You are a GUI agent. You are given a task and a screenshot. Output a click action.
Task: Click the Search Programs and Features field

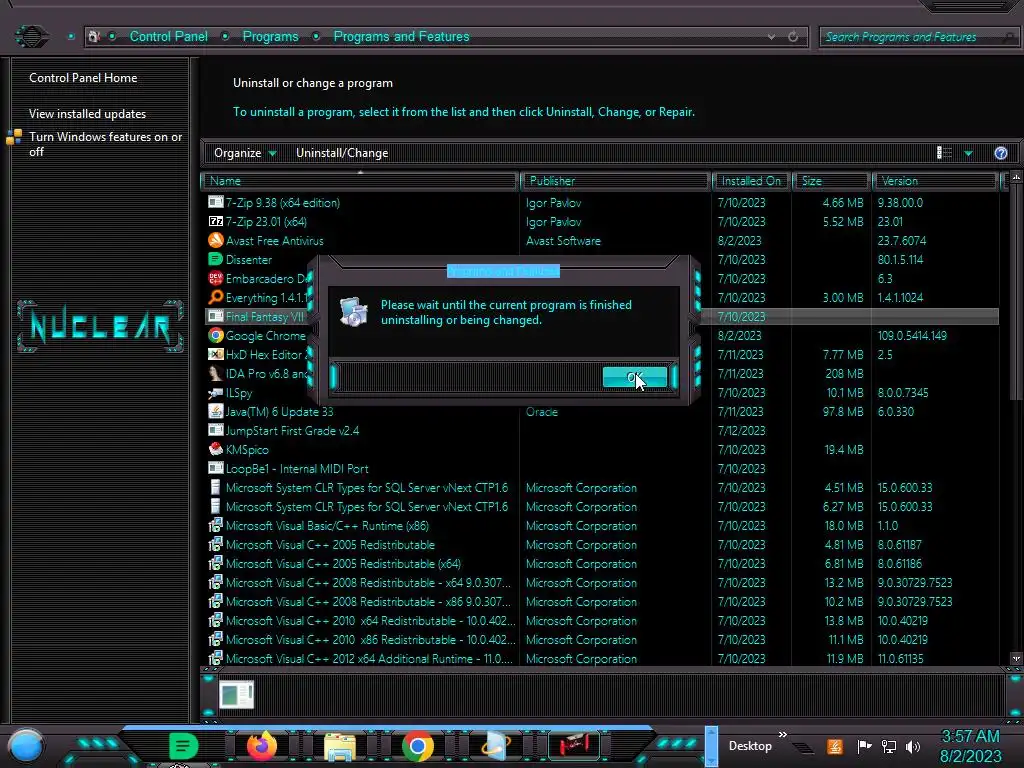pyautogui.click(x=918, y=37)
